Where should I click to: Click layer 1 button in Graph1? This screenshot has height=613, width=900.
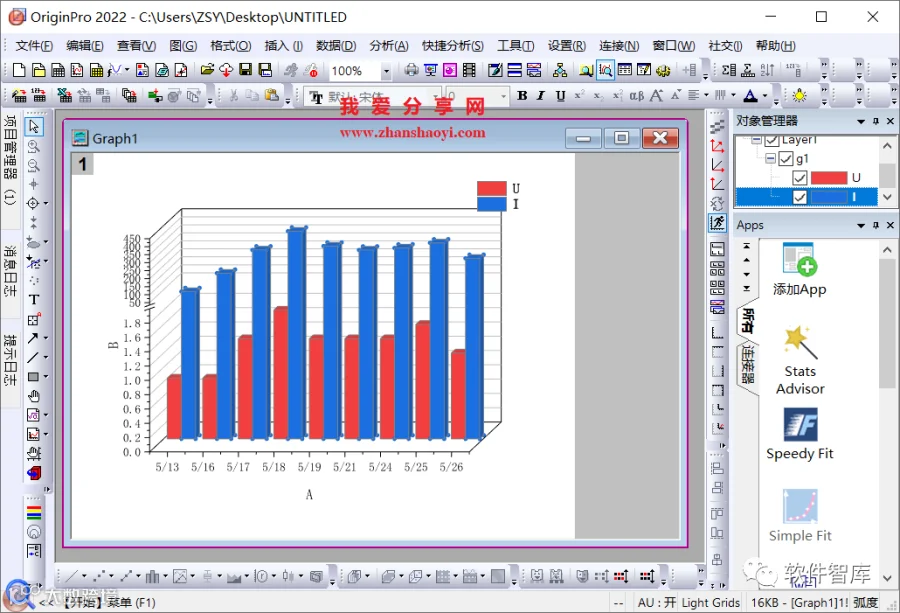(83, 164)
